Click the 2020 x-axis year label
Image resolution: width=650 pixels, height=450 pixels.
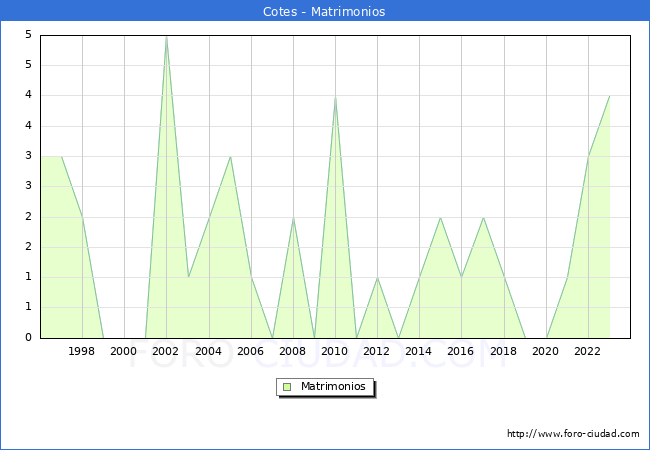pyautogui.click(x=545, y=351)
